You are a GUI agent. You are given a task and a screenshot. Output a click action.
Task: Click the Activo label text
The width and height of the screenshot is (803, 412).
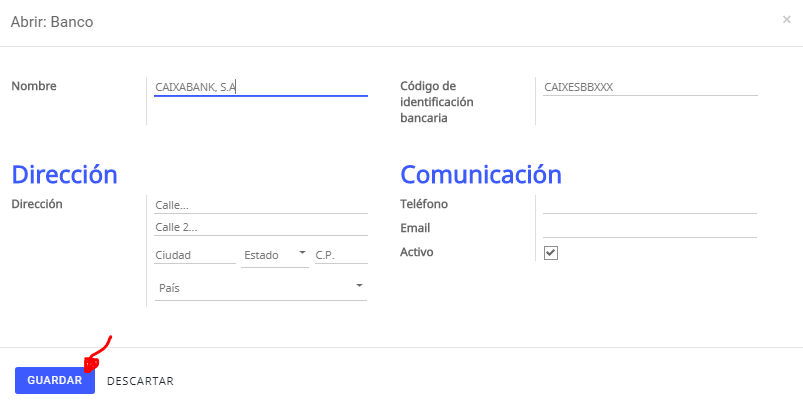point(416,252)
